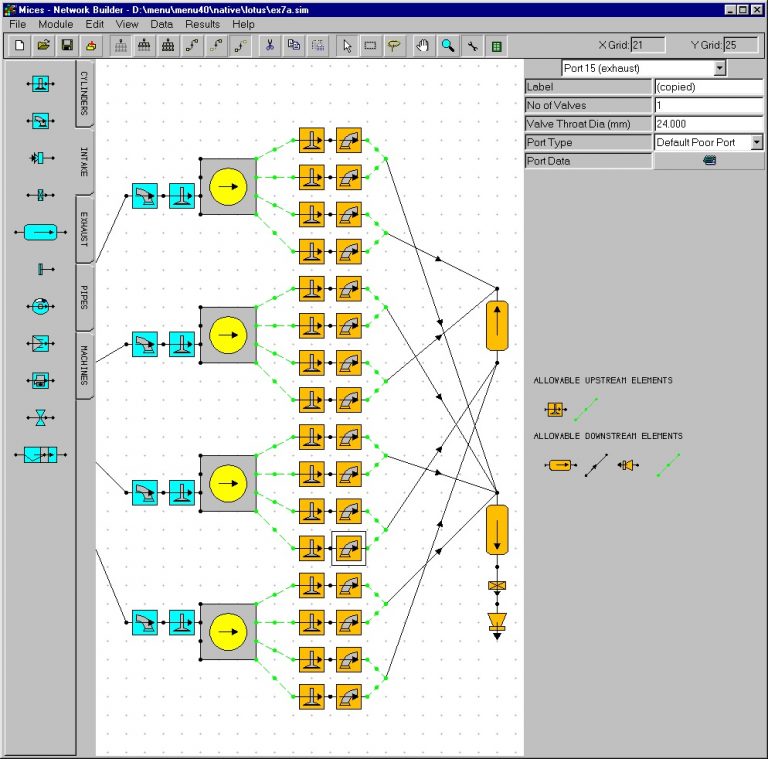Click the Port Data button

coord(709,161)
